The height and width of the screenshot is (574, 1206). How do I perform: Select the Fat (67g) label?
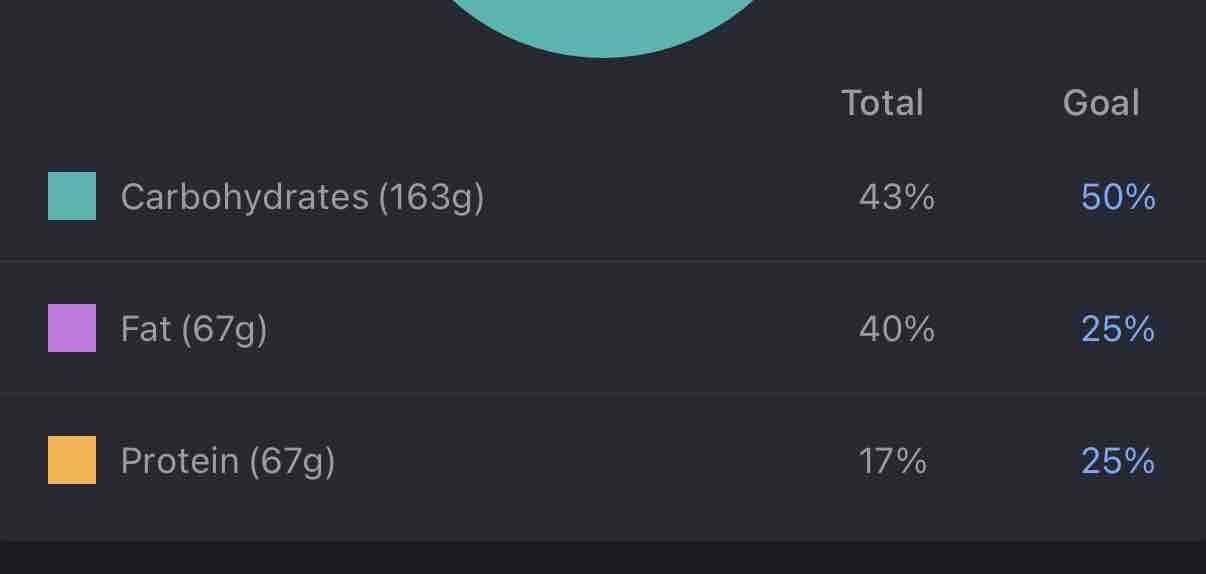(x=194, y=330)
